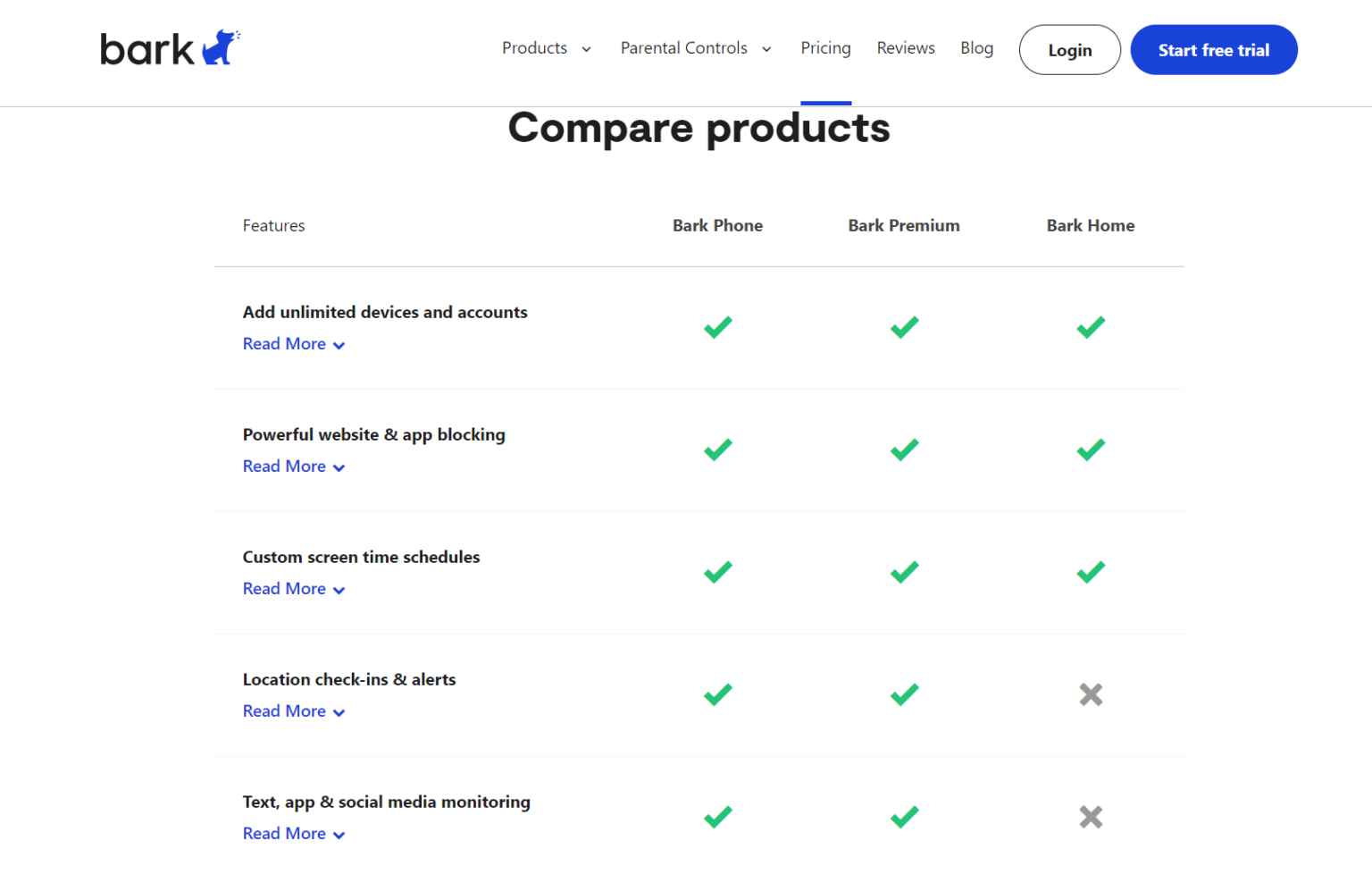Viewport: 1372px width, 874px height.
Task: Click Bark Phone checkmark for social media monitoring
Action: tap(717, 816)
